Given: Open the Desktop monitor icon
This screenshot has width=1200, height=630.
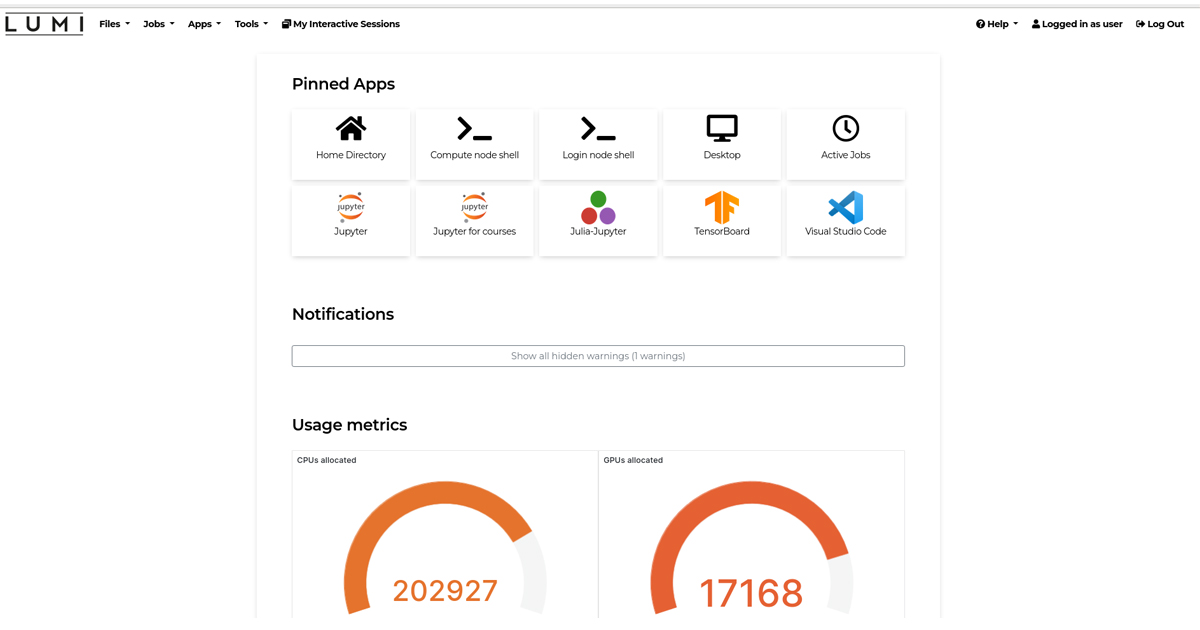Looking at the screenshot, I should (722, 128).
